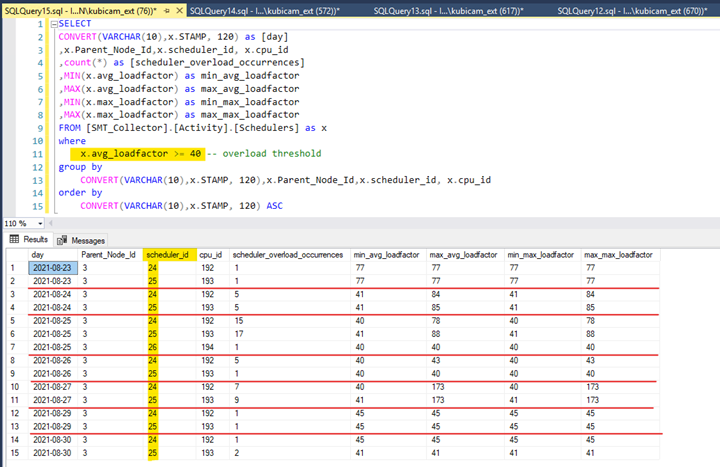Click the where keyword on line 10
The height and width of the screenshot is (467, 720).
click(72, 141)
